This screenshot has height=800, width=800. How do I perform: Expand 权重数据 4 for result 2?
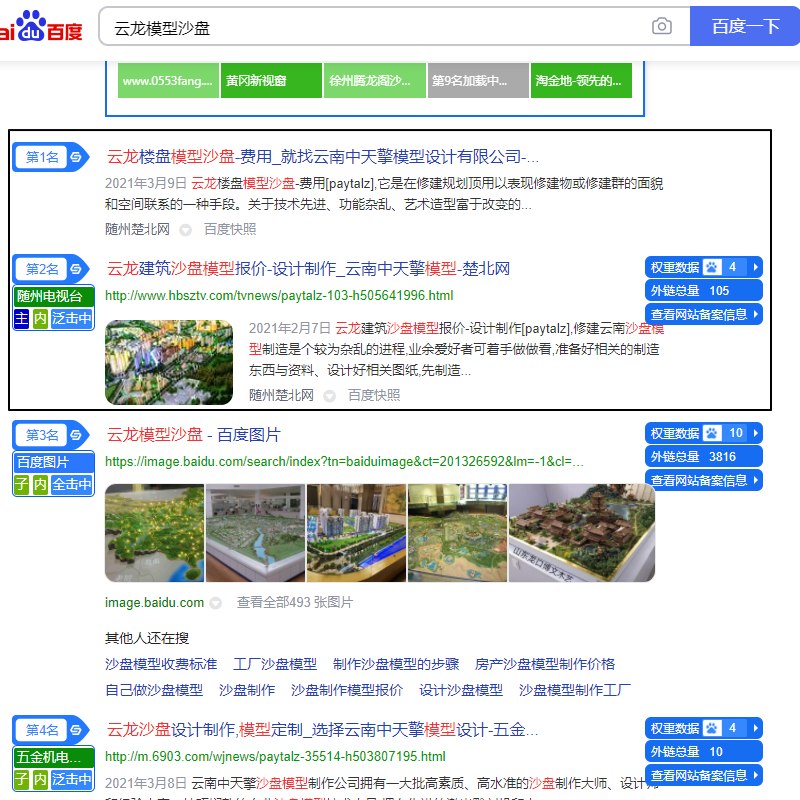coord(704,267)
